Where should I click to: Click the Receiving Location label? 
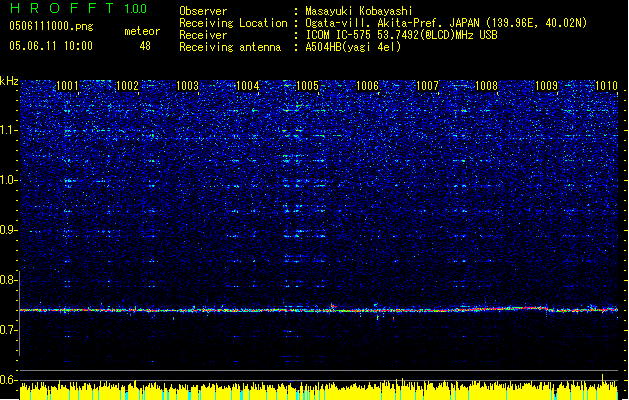(233, 23)
